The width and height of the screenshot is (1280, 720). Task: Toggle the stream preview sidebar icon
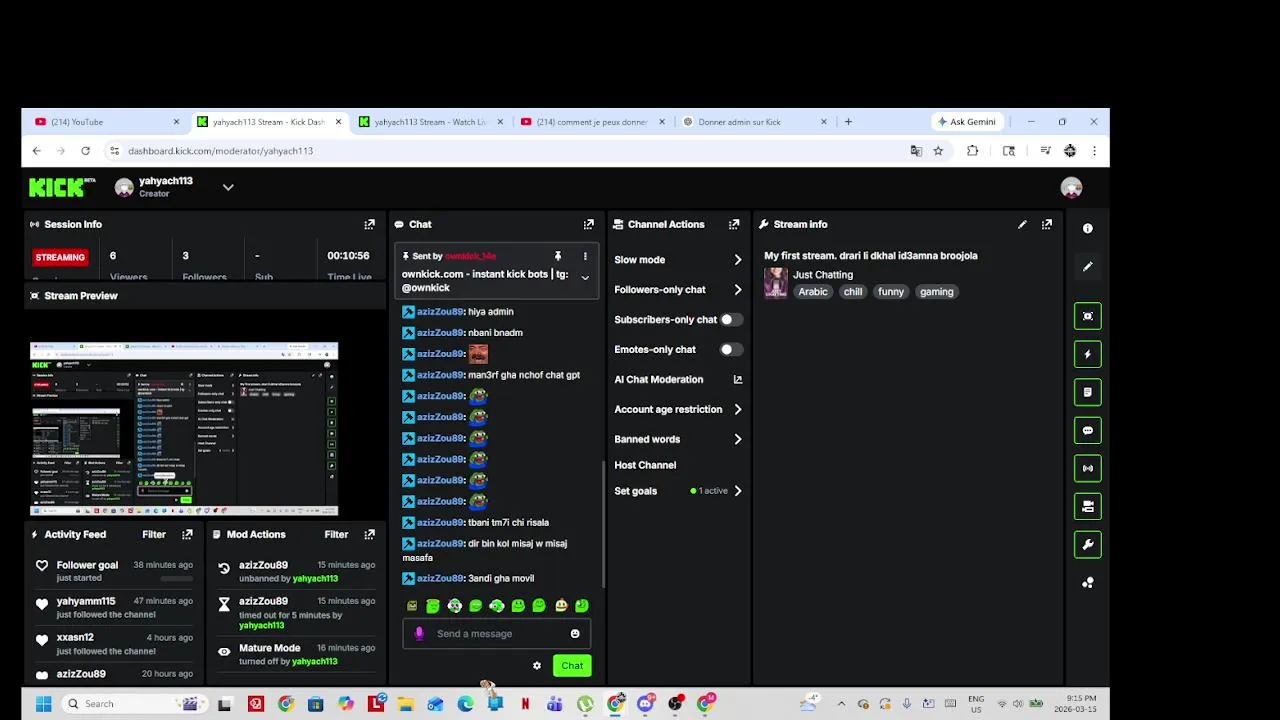[x=1088, y=316]
